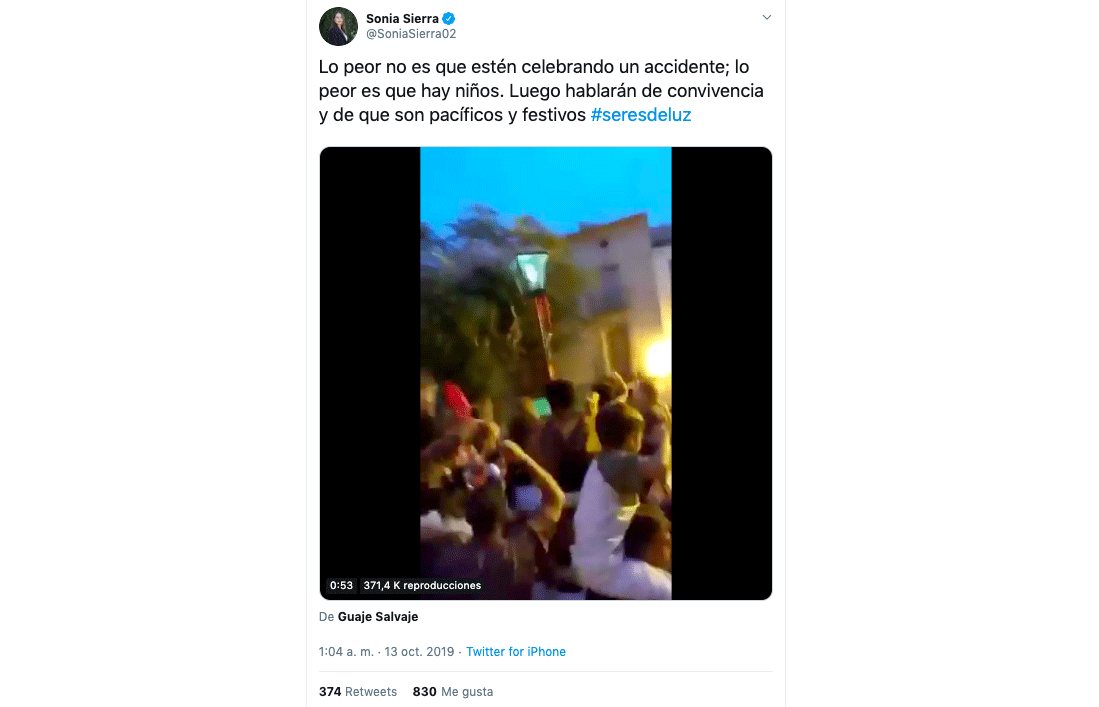Open the @SoniaSierra02 handle link
Image resolution: width=1099 pixels, height=707 pixels.
[411, 34]
